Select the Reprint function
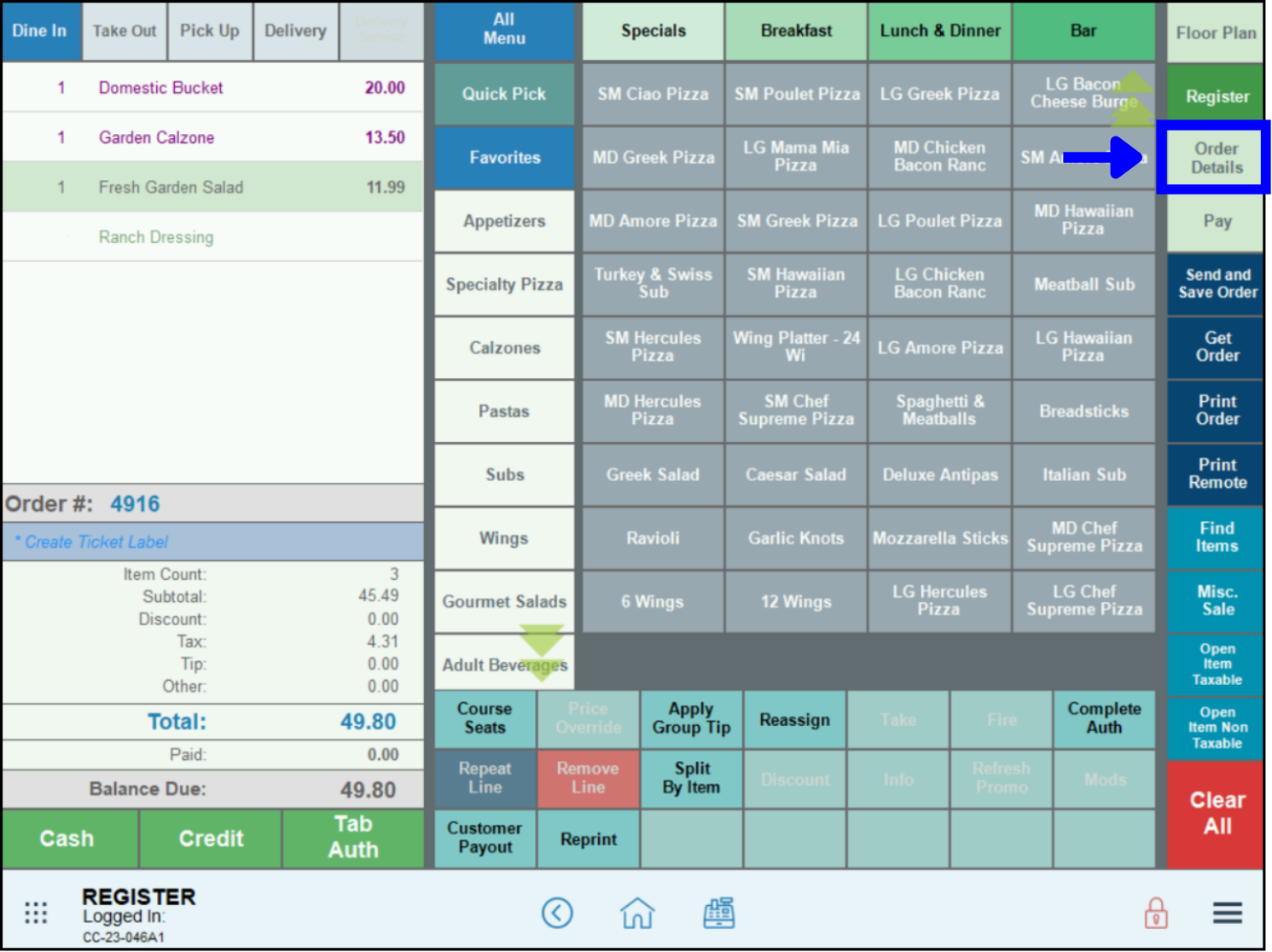 [x=588, y=839]
